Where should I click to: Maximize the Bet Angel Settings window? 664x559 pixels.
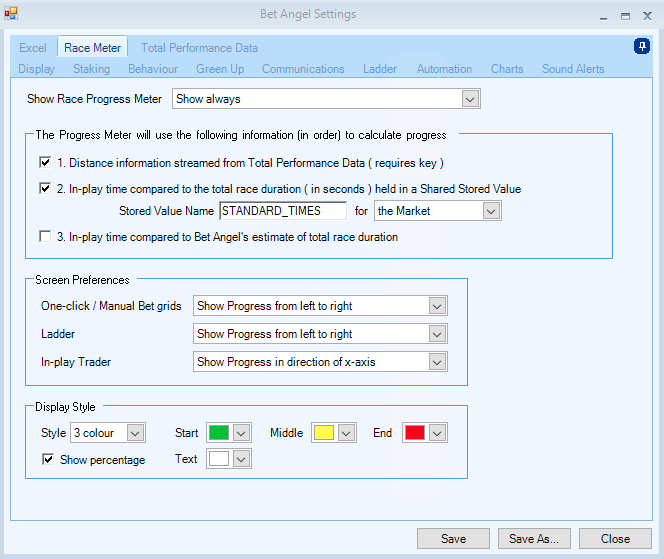625,17
